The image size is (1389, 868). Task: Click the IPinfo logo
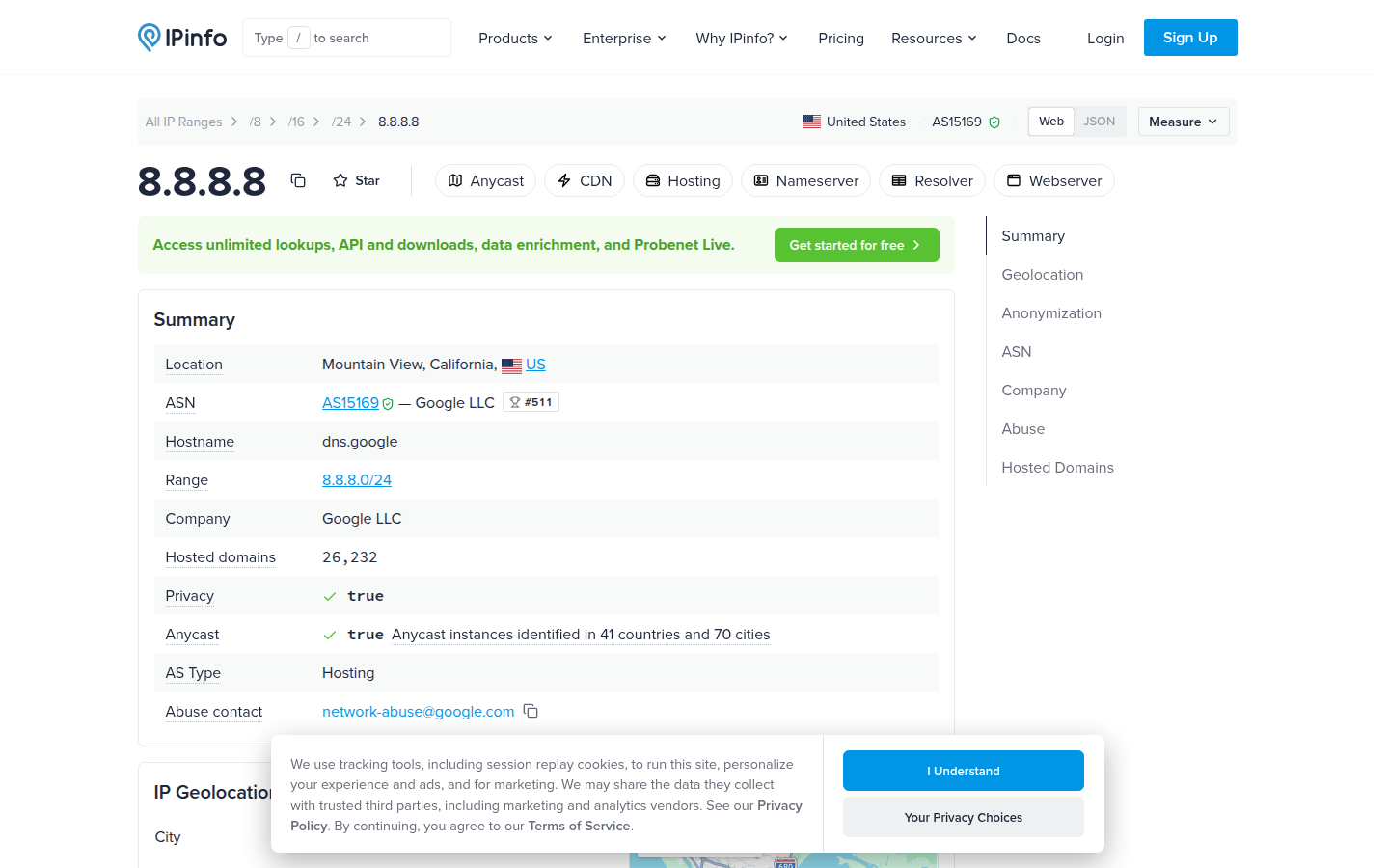coord(182,38)
